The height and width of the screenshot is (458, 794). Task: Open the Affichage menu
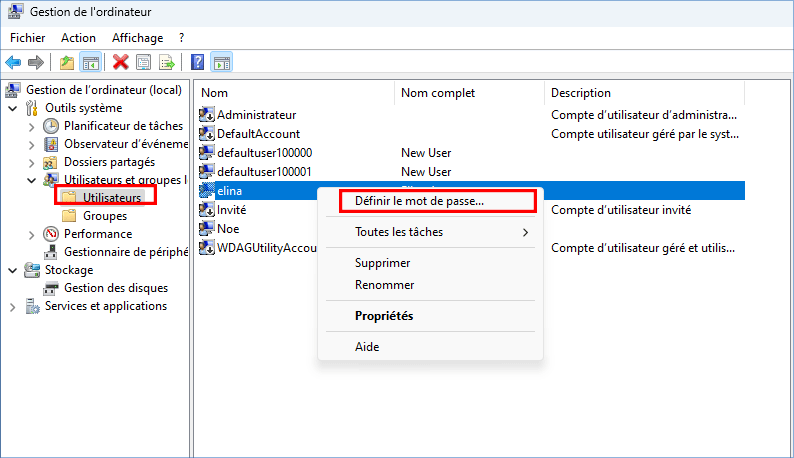point(138,38)
